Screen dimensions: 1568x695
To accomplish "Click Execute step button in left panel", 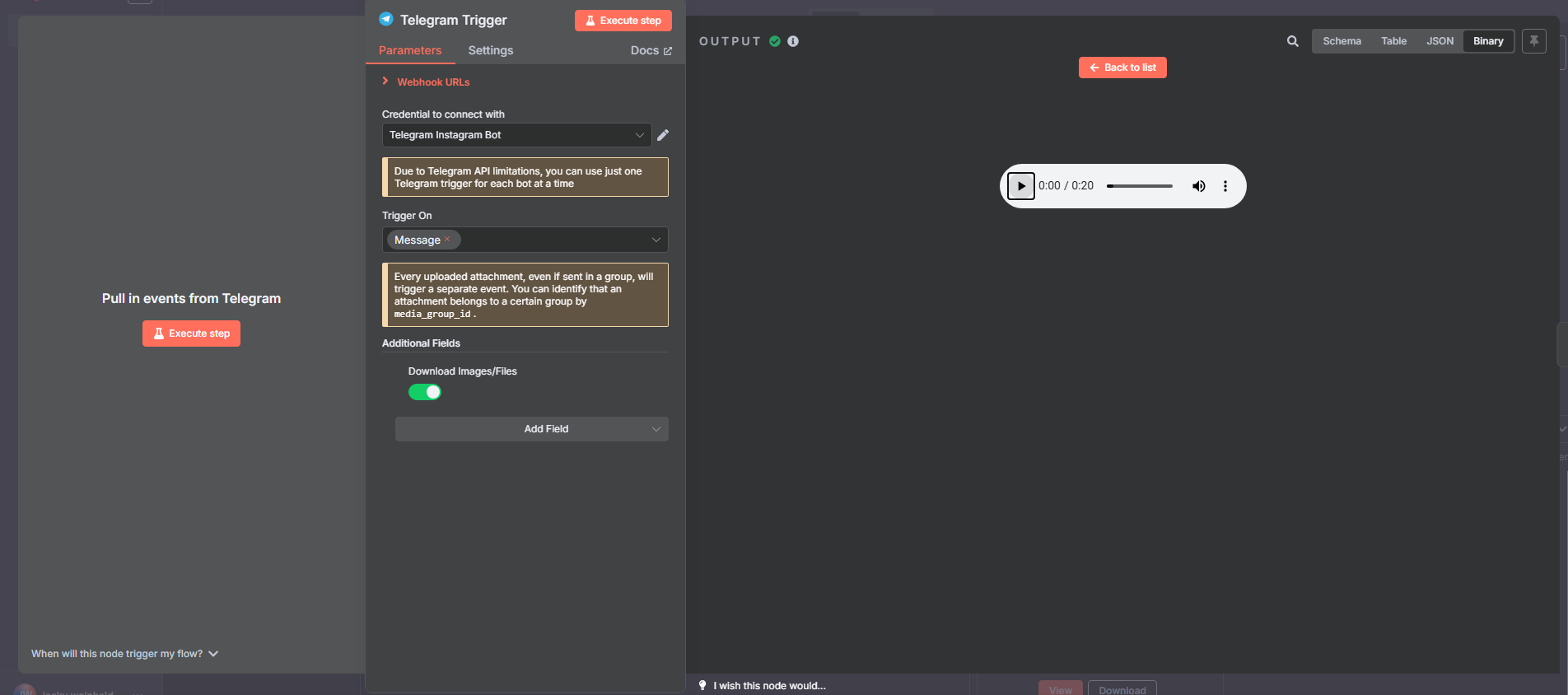I will (x=191, y=334).
